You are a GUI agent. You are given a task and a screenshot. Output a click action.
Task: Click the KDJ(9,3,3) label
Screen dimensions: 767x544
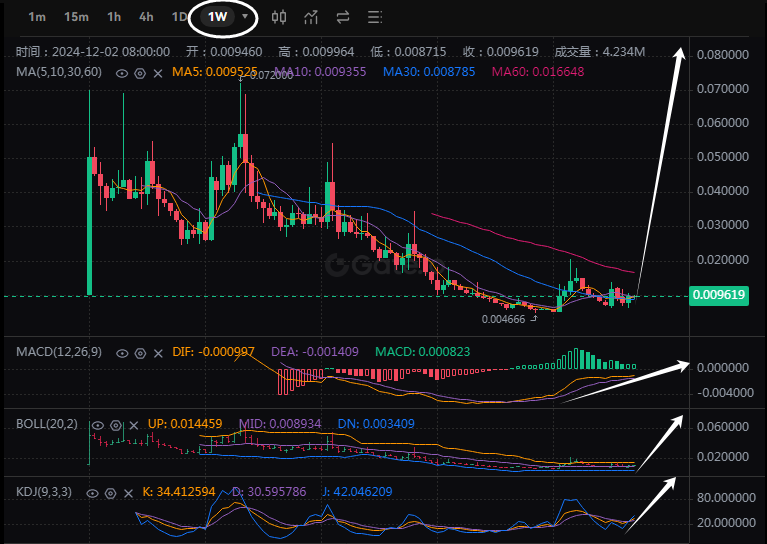pos(44,492)
